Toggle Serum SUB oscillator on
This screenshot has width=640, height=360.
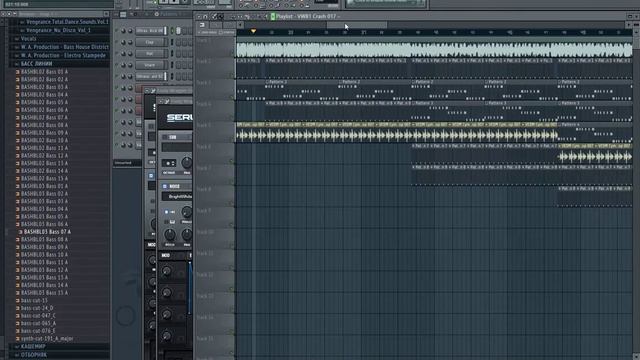[164, 138]
